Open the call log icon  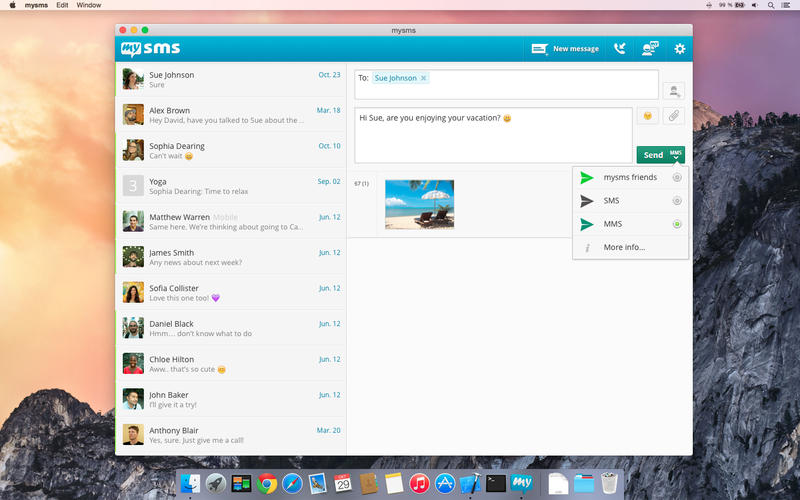620,48
